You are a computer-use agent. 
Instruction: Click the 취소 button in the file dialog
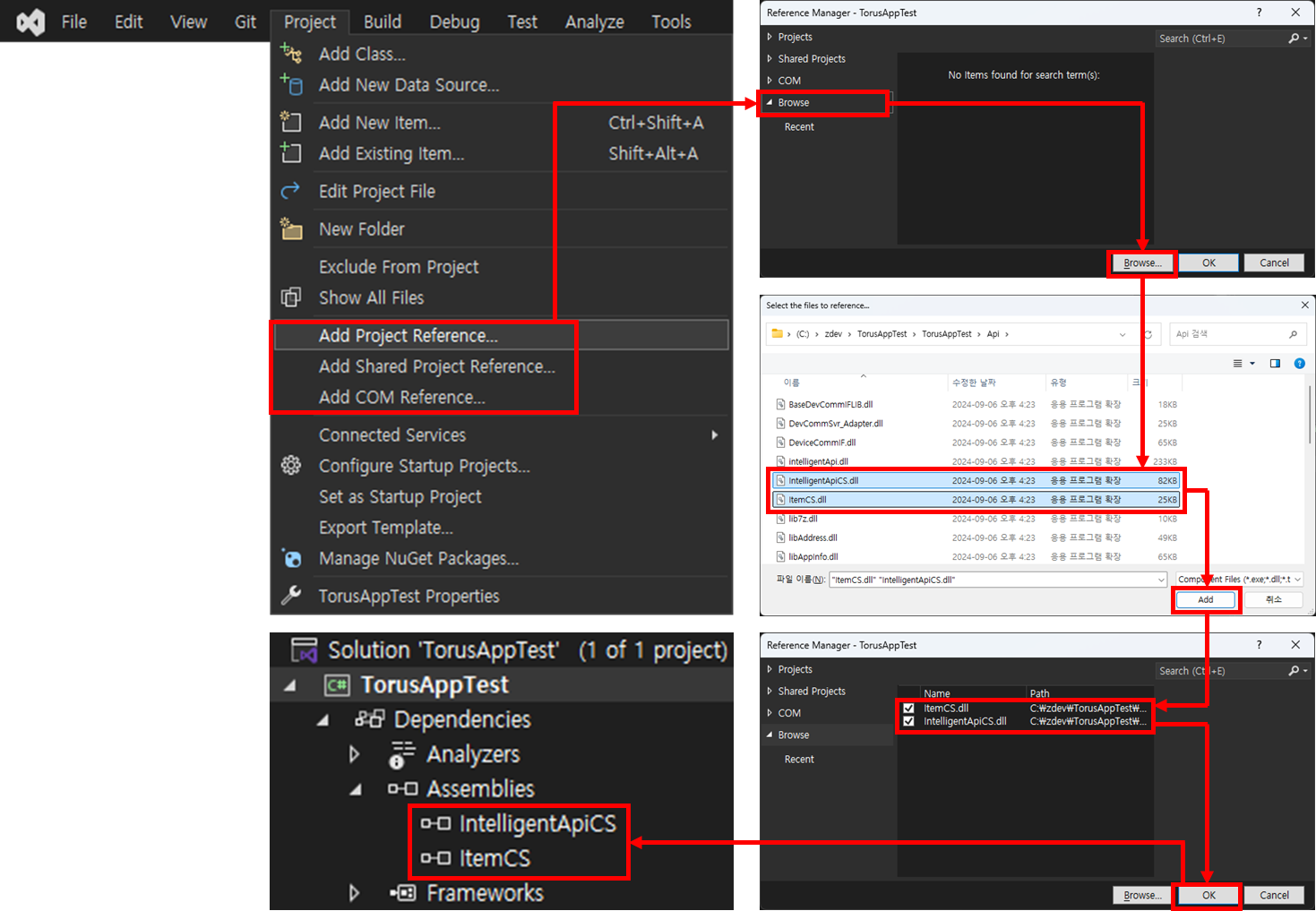pyautogui.click(x=1274, y=600)
